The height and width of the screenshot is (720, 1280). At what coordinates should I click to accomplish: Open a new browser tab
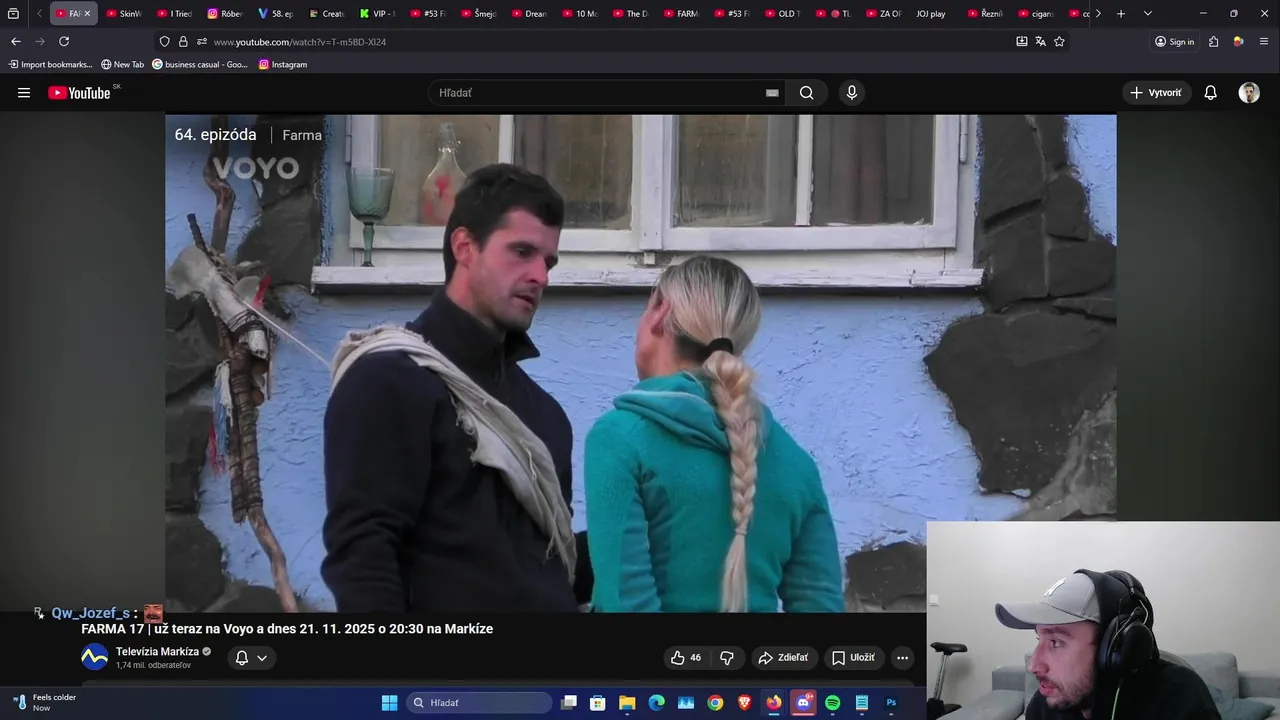tap(1121, 14)
